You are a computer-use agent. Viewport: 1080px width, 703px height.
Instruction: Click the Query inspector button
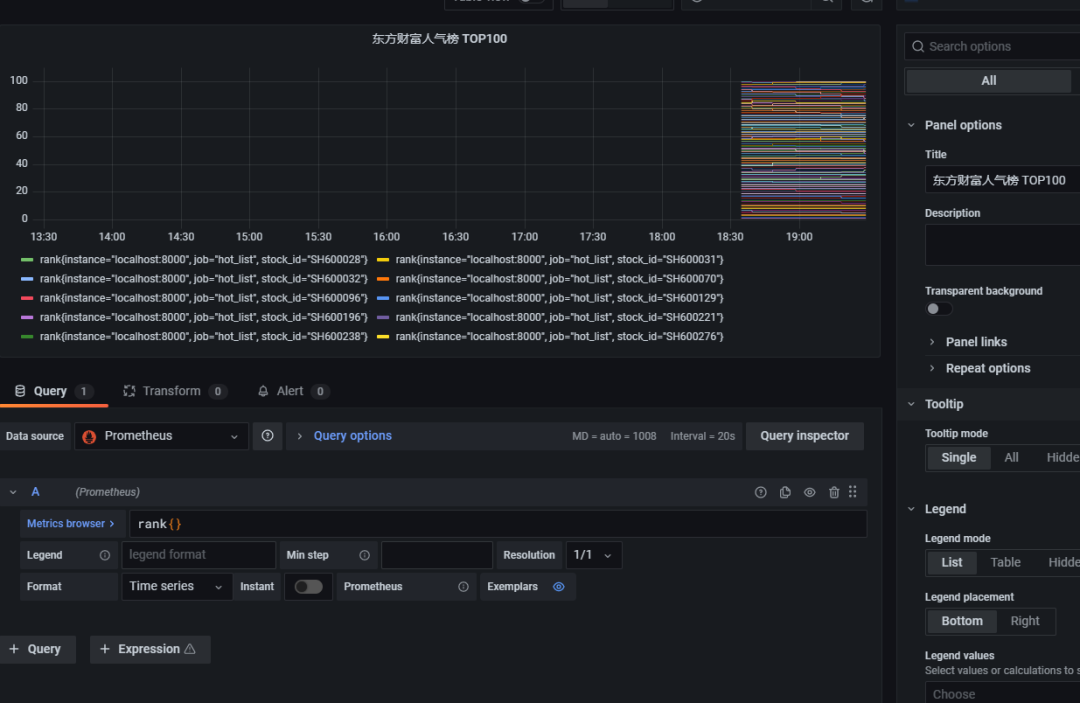point(804,436)
